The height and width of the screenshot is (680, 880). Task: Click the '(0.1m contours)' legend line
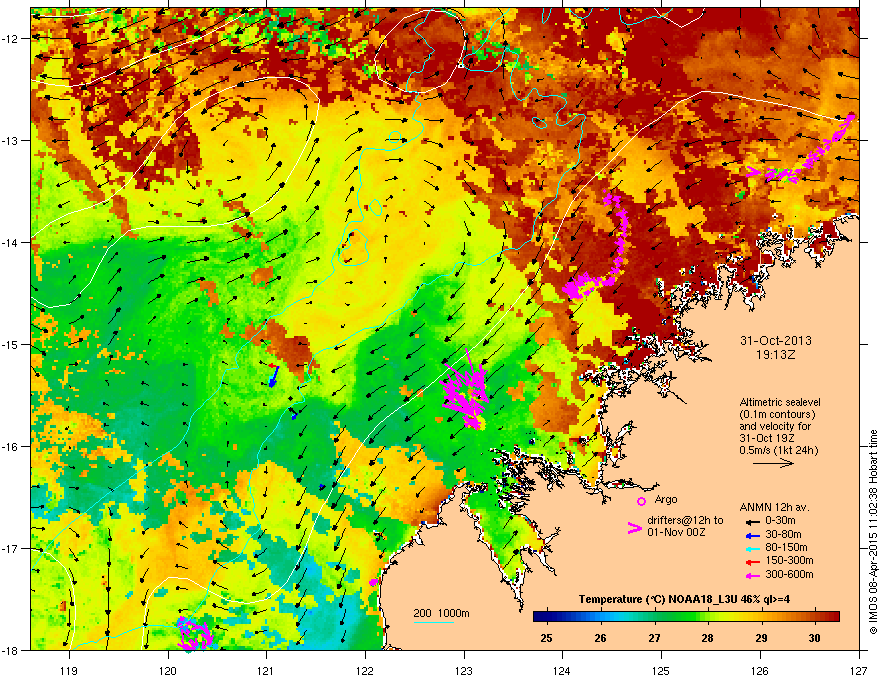[777, 414]
